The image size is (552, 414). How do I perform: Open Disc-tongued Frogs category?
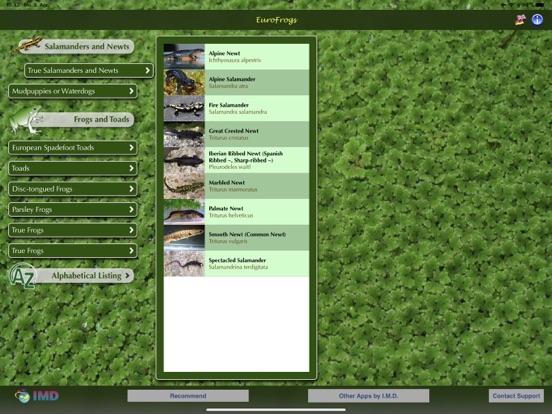pos(73,189)
